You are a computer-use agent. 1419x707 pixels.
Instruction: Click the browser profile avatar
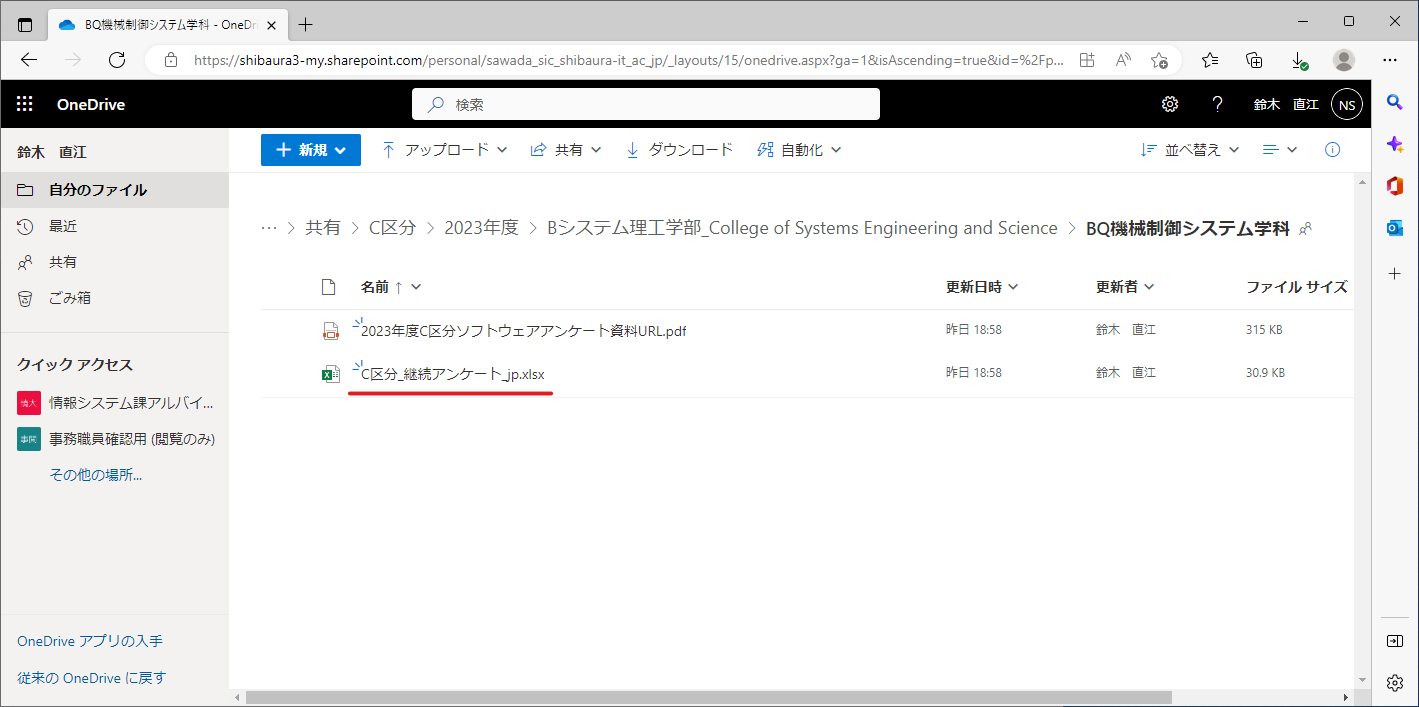[x=1344, y=60]
